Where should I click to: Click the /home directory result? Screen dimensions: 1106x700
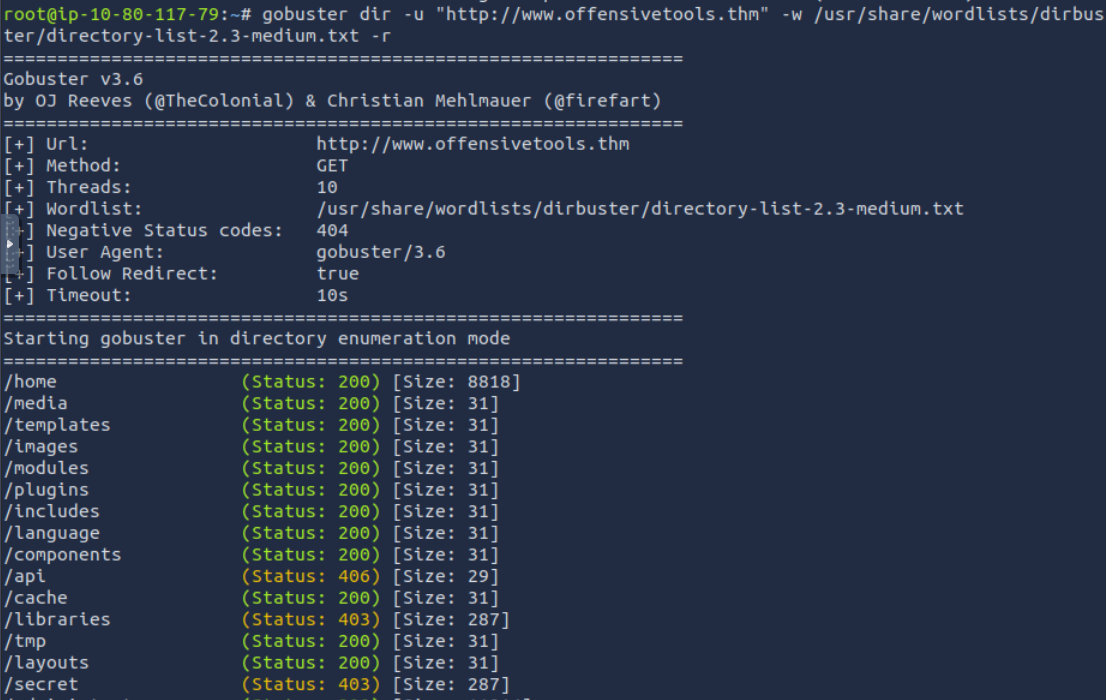point(31,382)
